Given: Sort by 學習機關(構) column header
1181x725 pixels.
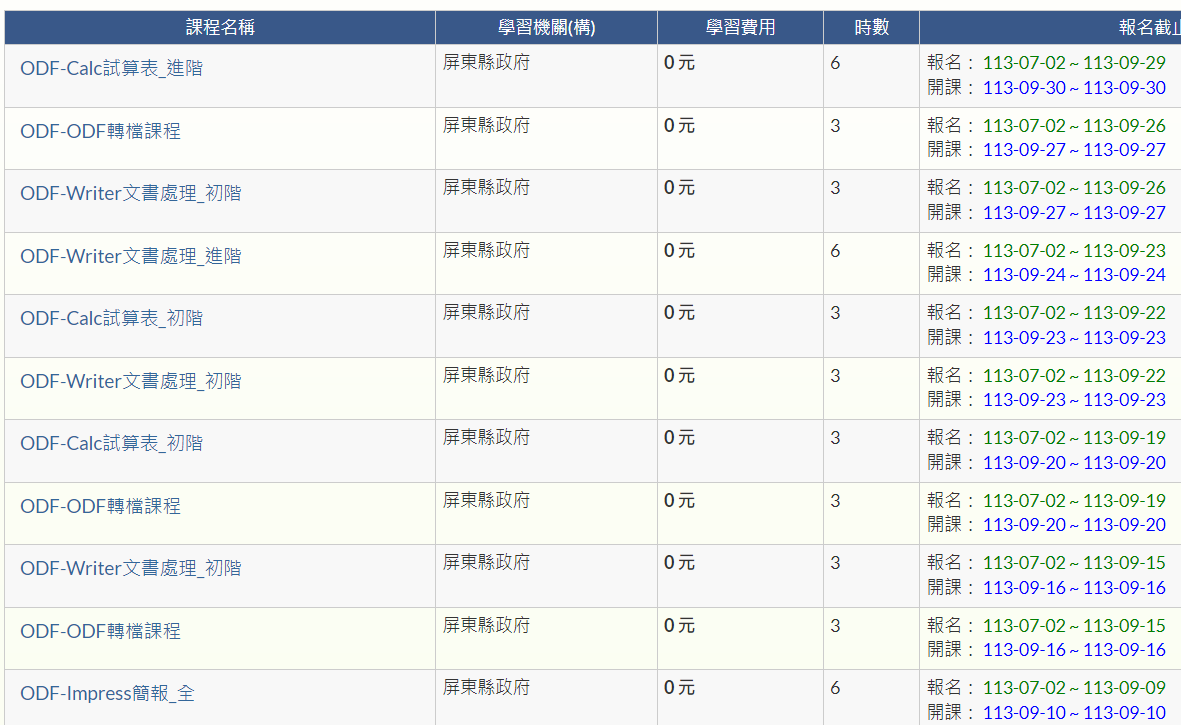Looking at the screenshot, I should click(546, 28).
